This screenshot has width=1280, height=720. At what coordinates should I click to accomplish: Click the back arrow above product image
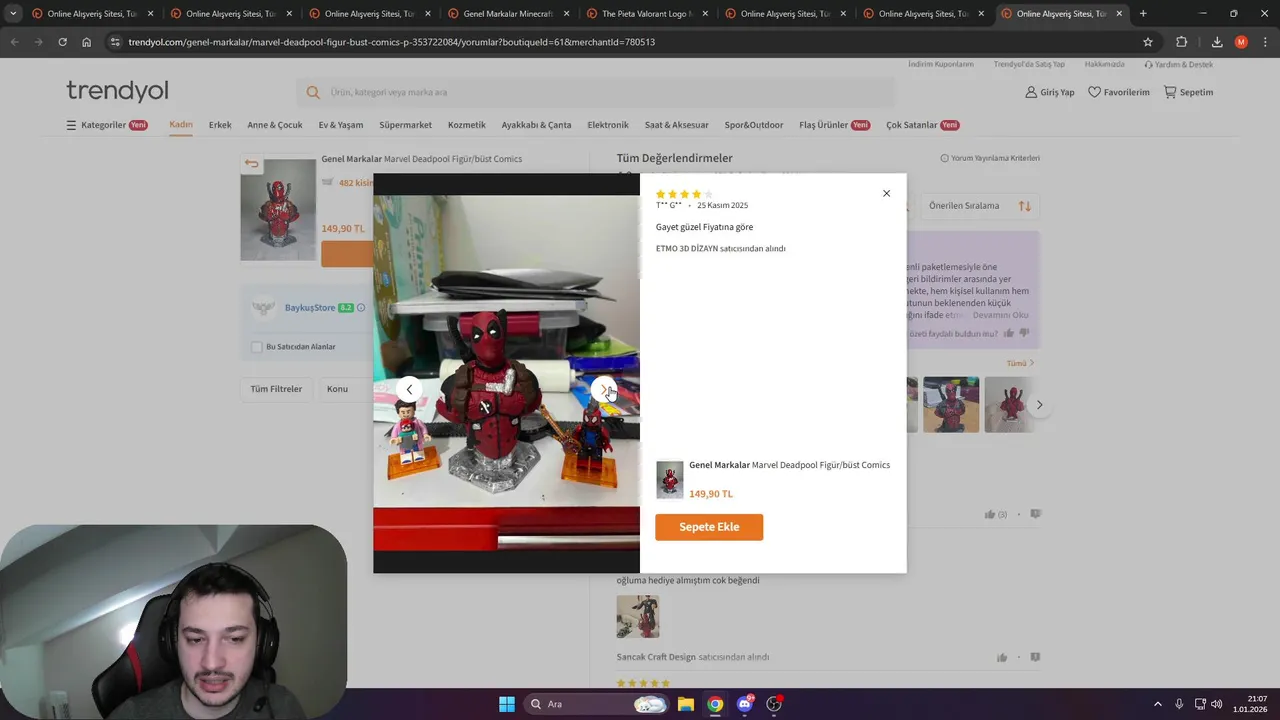point(251,164)
